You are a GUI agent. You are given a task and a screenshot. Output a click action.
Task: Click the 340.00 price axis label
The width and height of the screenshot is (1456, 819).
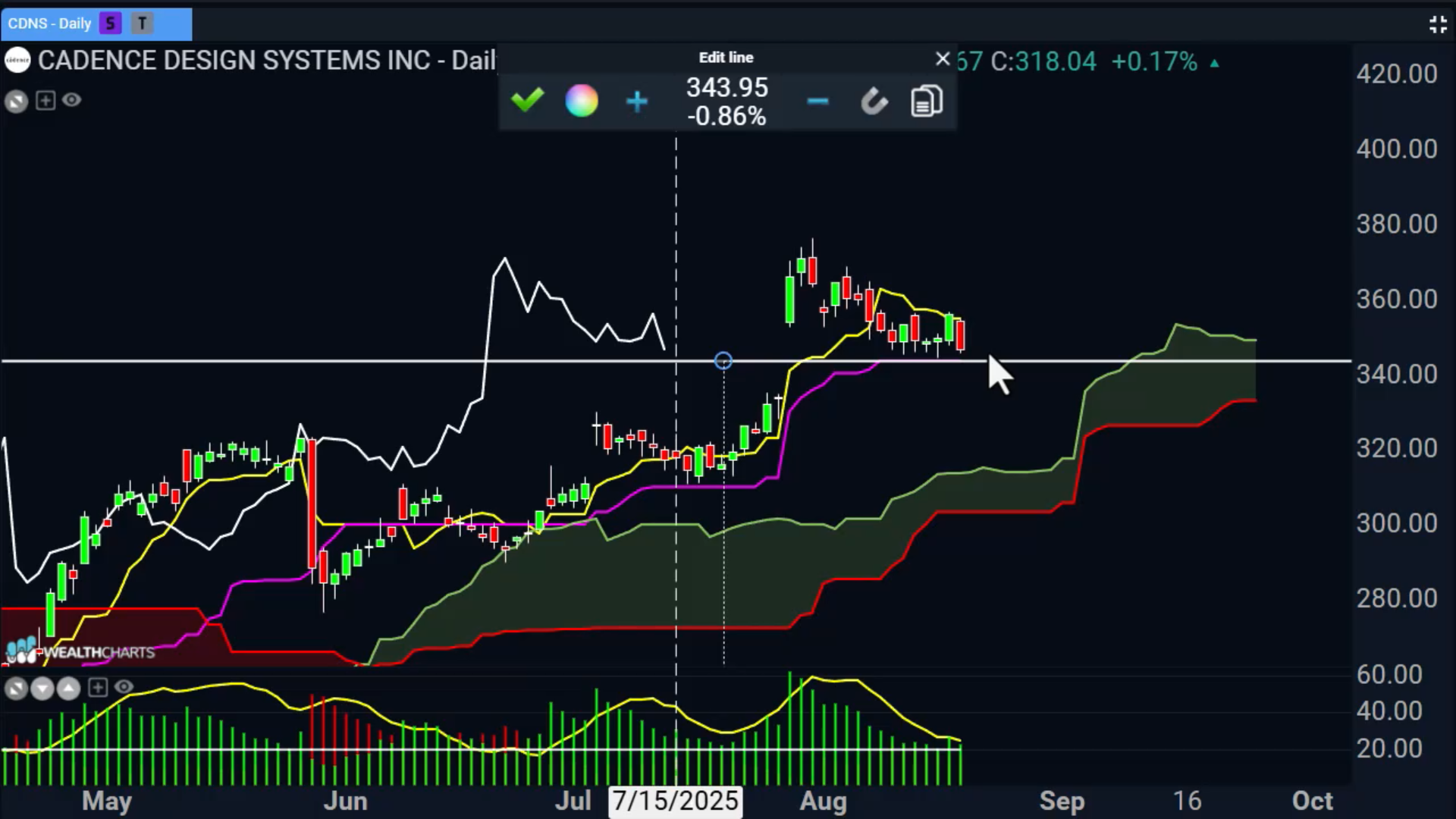click(1397, 374)
